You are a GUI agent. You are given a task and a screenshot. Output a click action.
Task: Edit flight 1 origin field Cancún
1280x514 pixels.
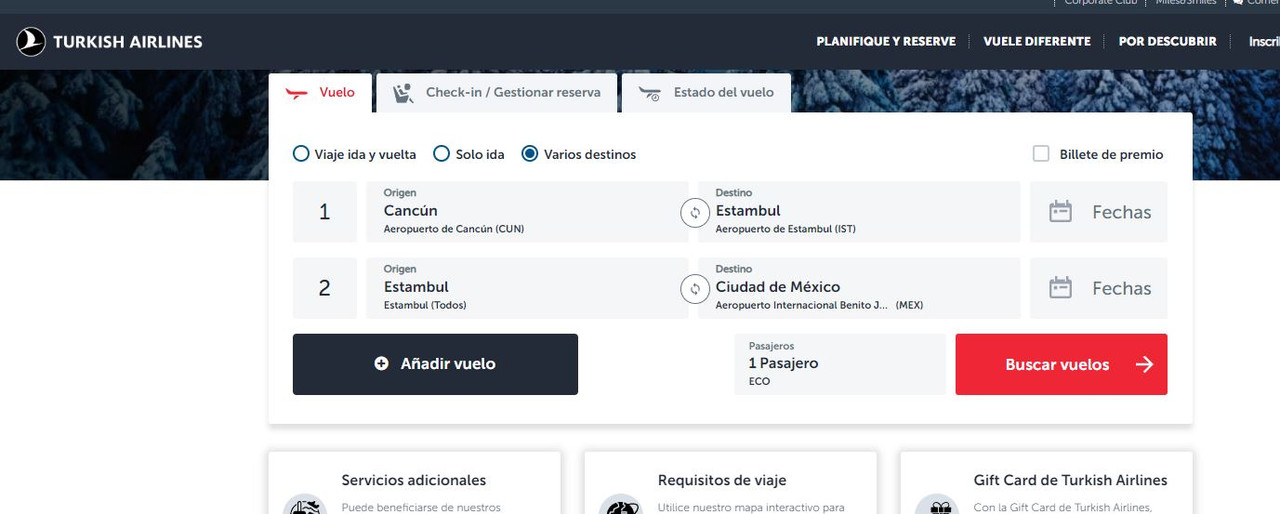click(x=527, y=212)
